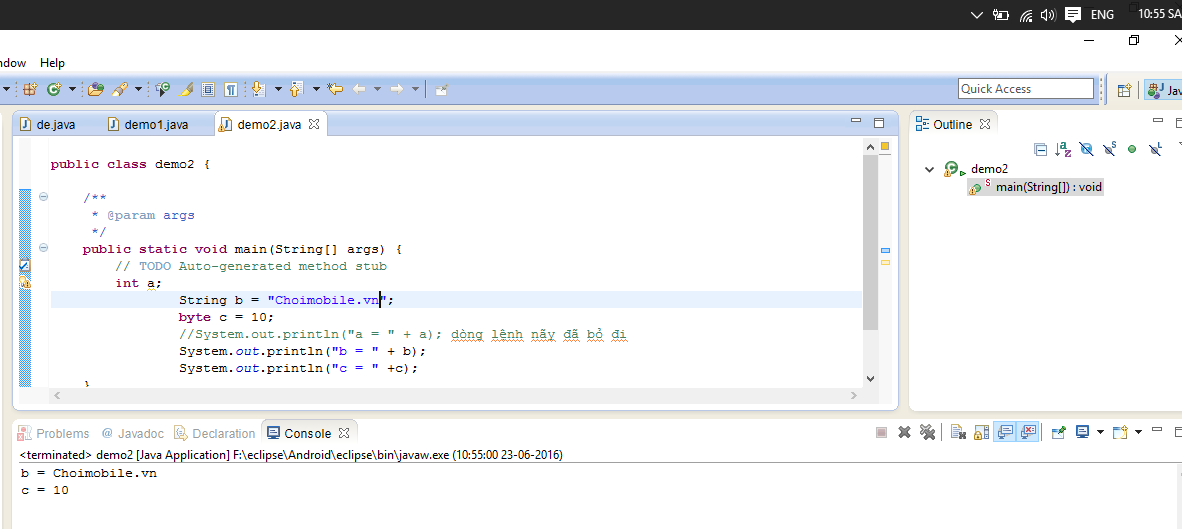Click the yellow warning overview ruler marker

[x=886, y=262]
